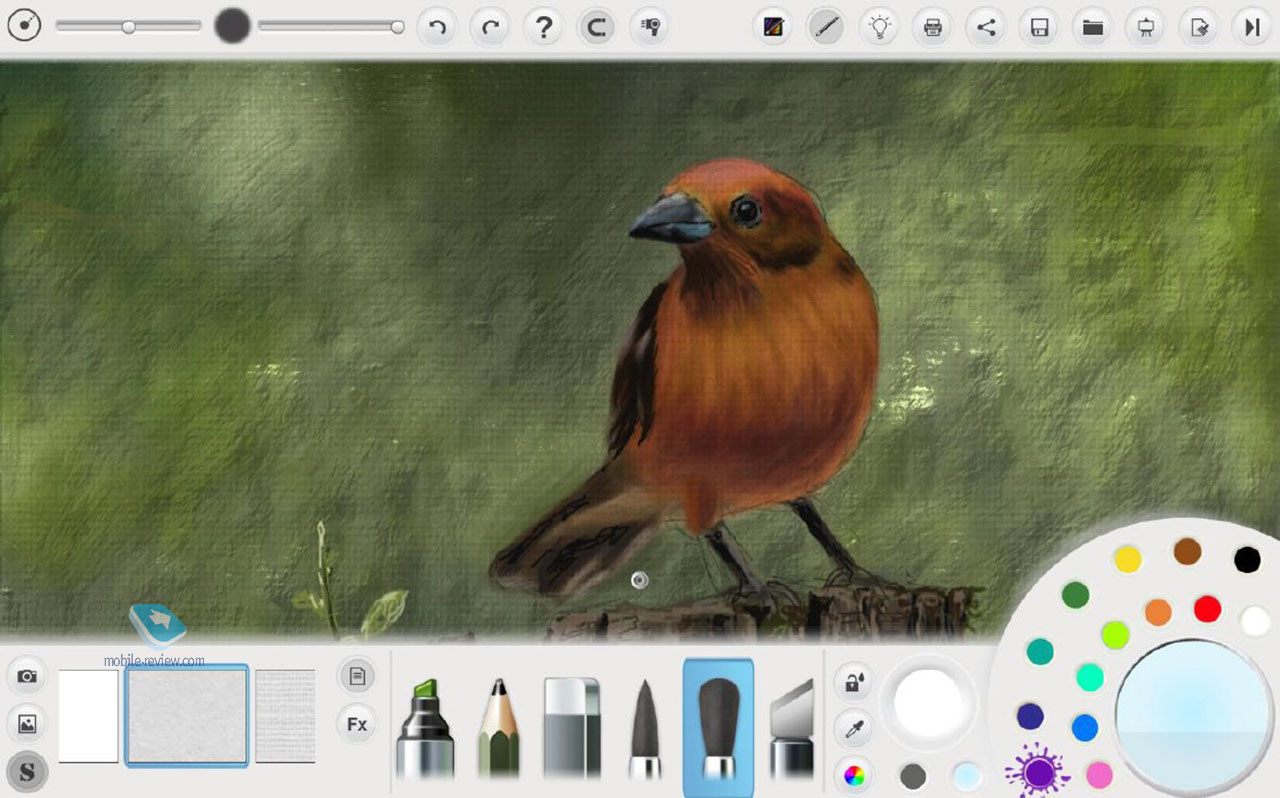Image resolution: width=1280 pixels, height=798 pixels.
Task: Pick yellow from the palette
Action: (1128, 560)
